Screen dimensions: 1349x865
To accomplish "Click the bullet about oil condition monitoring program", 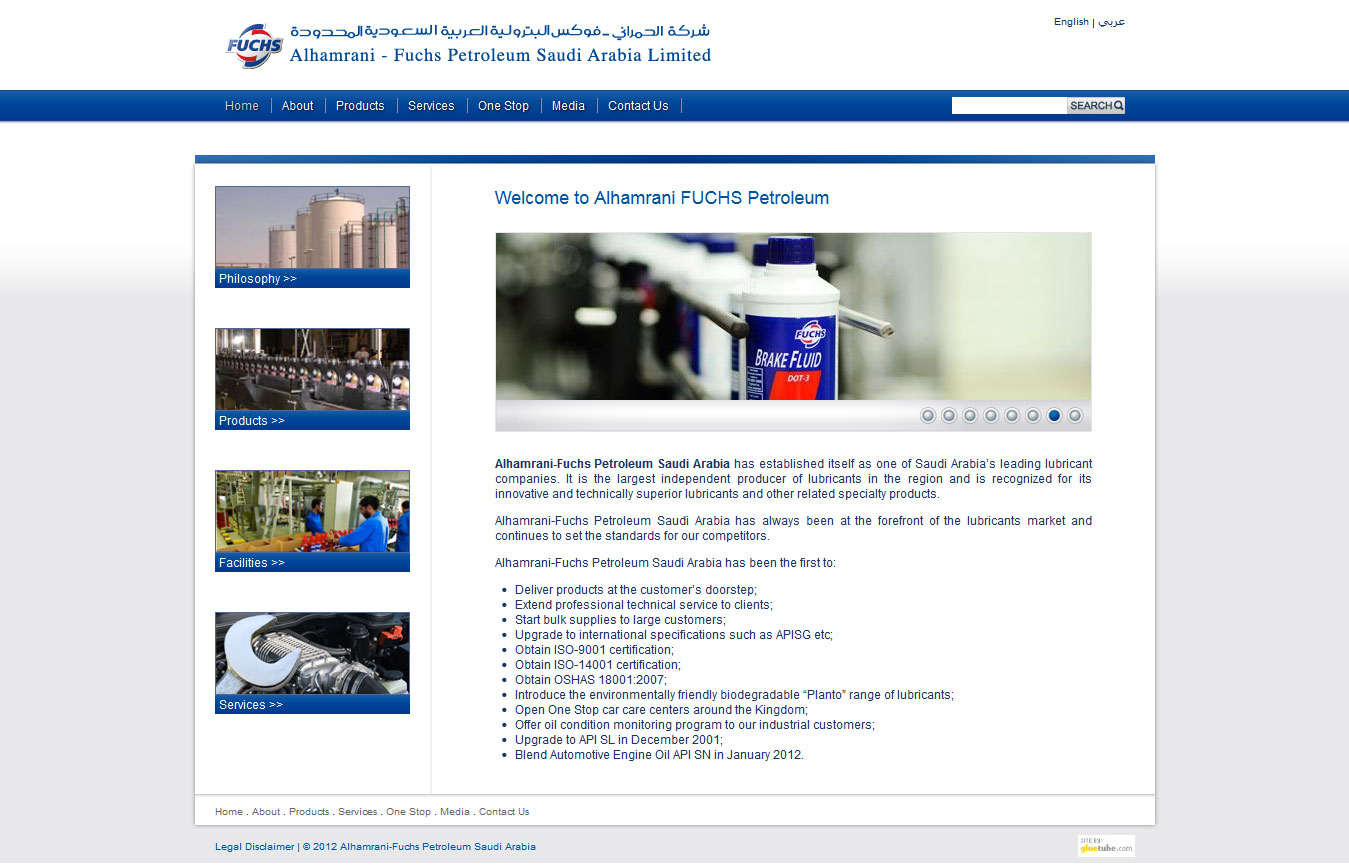I will 695,725.
